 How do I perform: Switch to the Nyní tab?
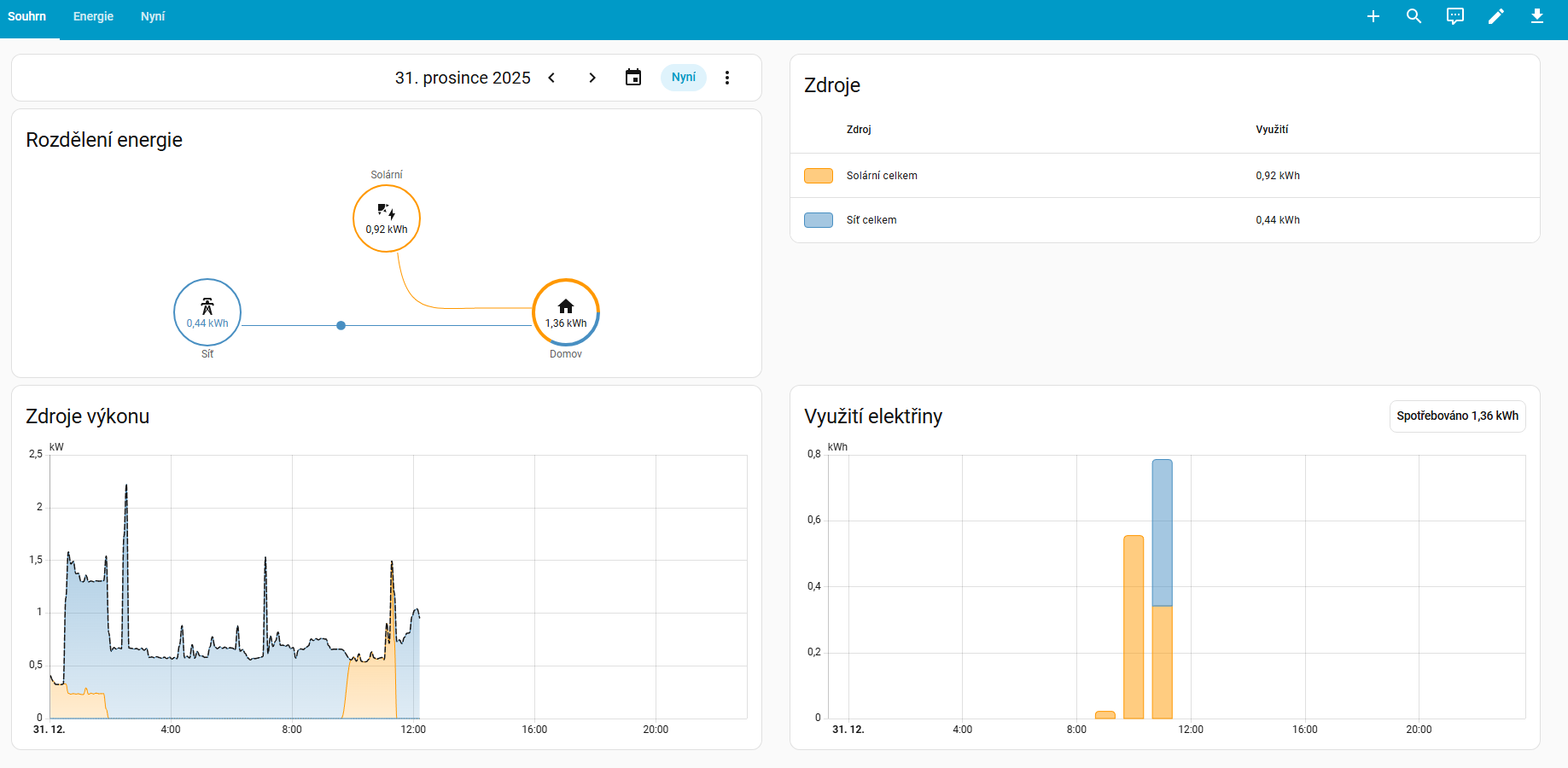pyautogui.click(x=153, y=16)
